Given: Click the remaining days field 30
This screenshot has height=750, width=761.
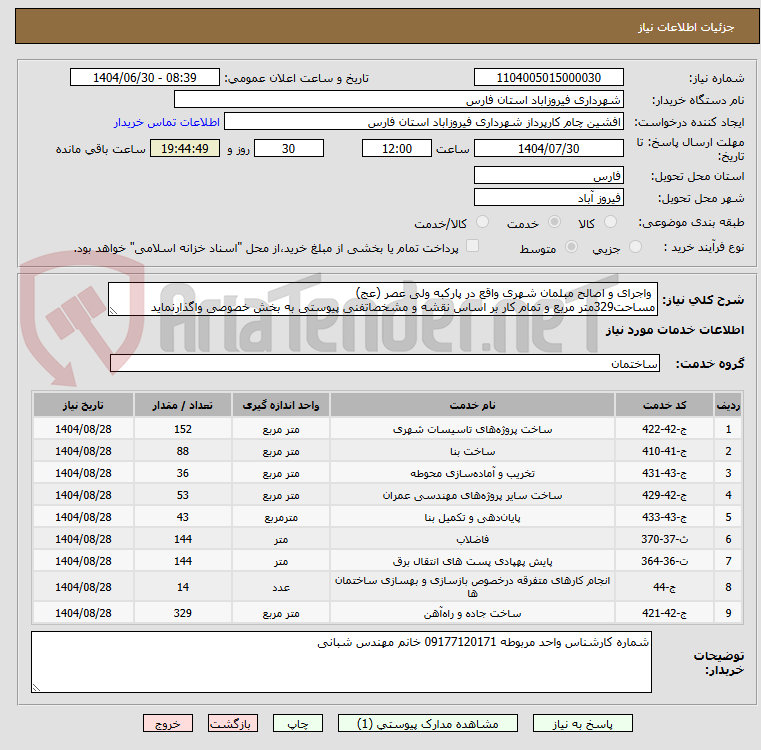Looking at the screenshot, I should 289,149.
